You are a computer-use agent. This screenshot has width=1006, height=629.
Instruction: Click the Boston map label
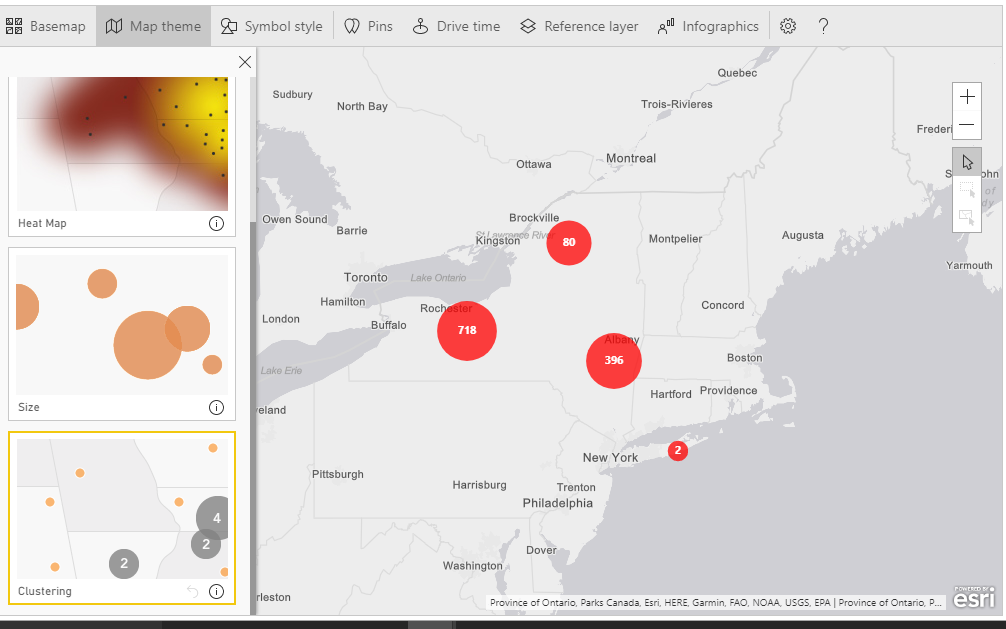coord(744,358)
